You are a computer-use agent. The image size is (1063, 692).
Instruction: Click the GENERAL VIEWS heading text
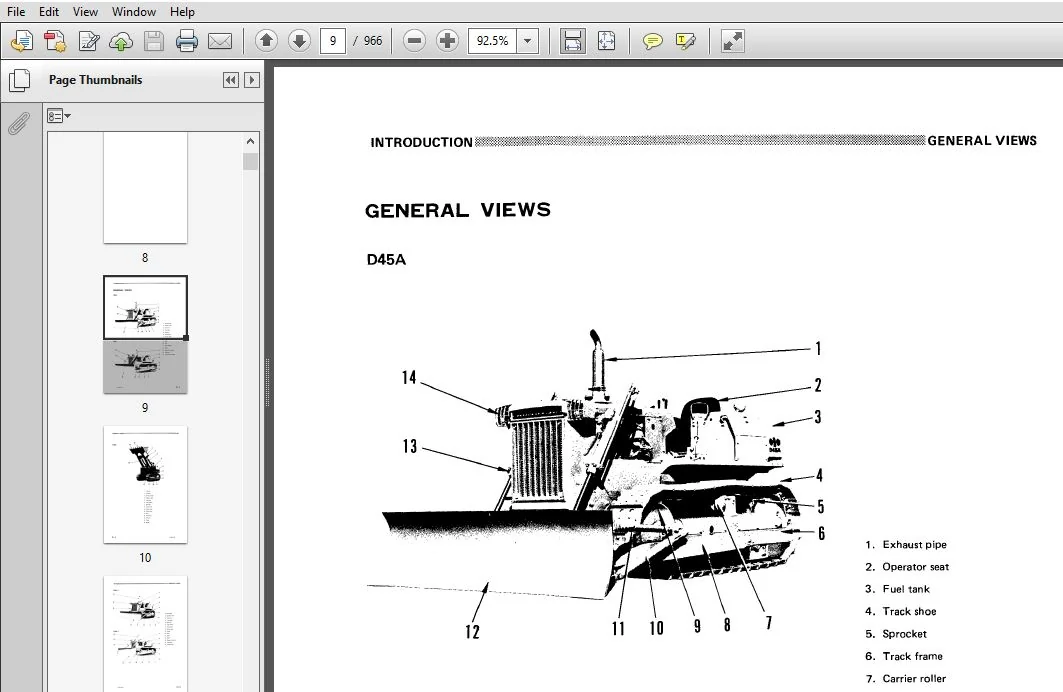click(x=458, y=210)
